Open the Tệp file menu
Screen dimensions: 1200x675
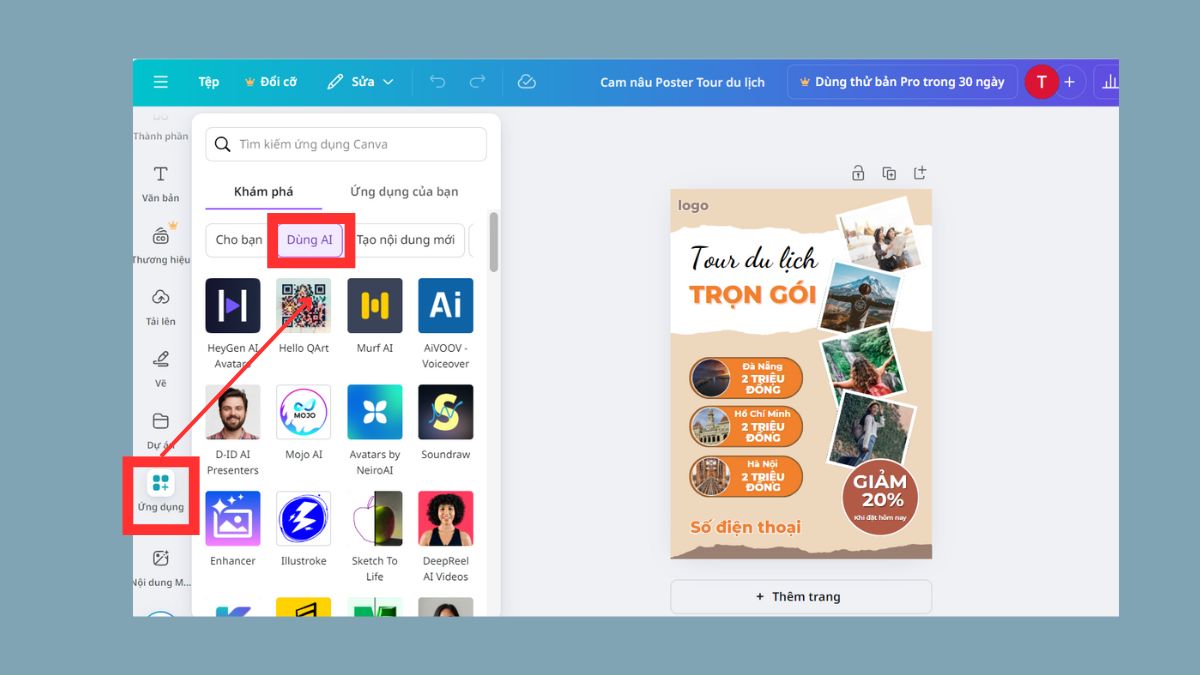pyautogui.click(x=208, y=82)
